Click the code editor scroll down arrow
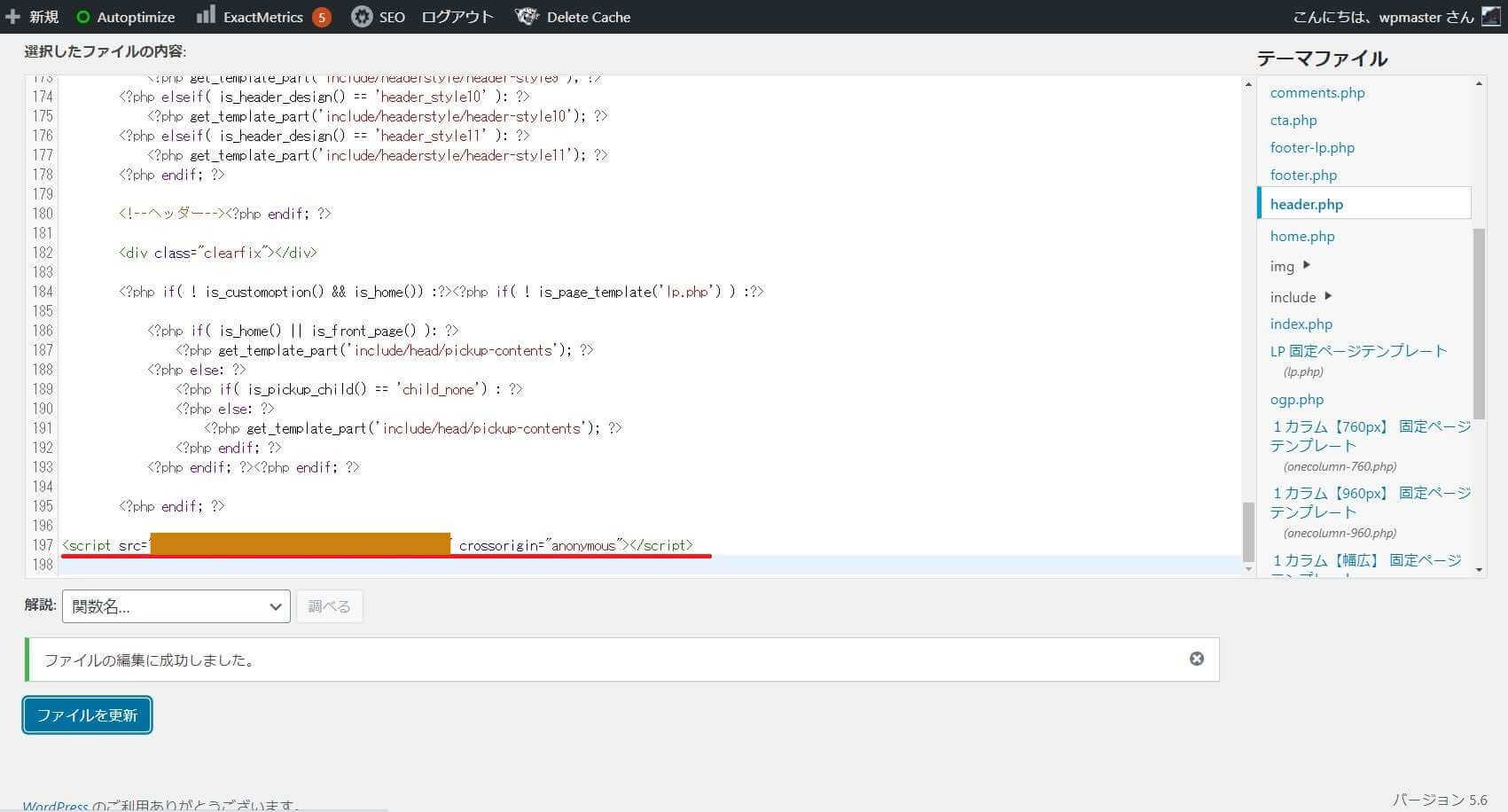This screenshot has width=1508, height=812. 1248,569
